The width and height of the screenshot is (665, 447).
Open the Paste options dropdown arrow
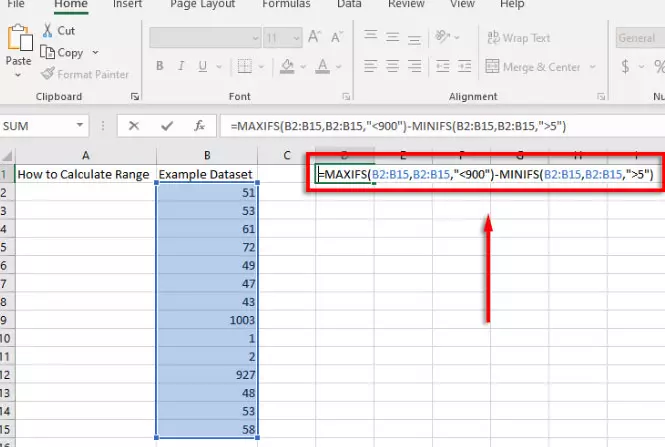point(18,75)
